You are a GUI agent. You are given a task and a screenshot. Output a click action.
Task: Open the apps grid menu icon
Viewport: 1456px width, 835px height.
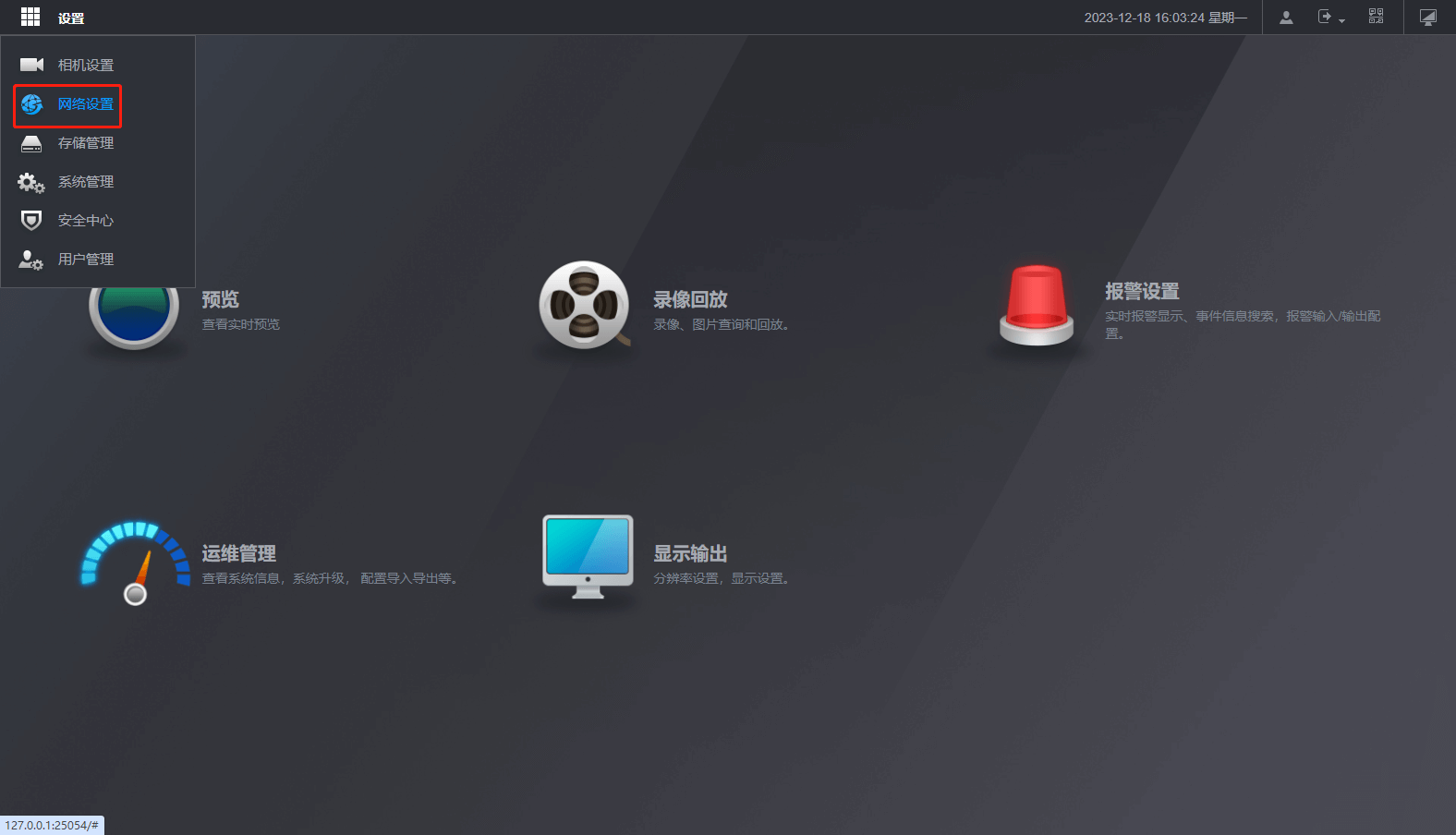30,17
